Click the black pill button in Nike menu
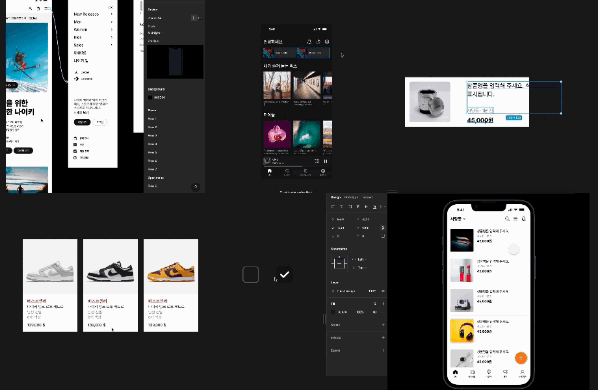The width and height of the screenshot is (600, 390). pos(82,122)
